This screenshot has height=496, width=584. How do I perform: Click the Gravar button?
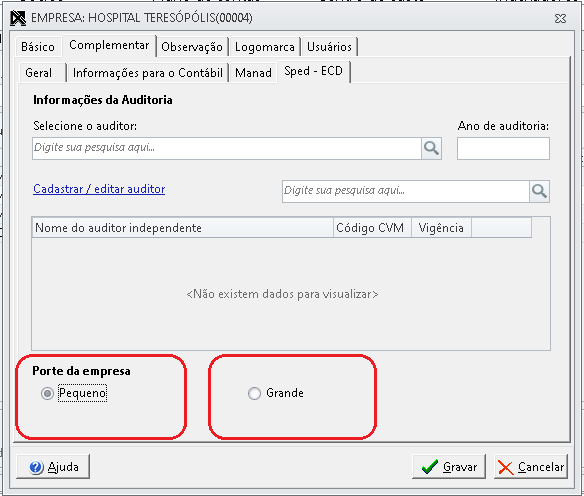tap(449, 467)
